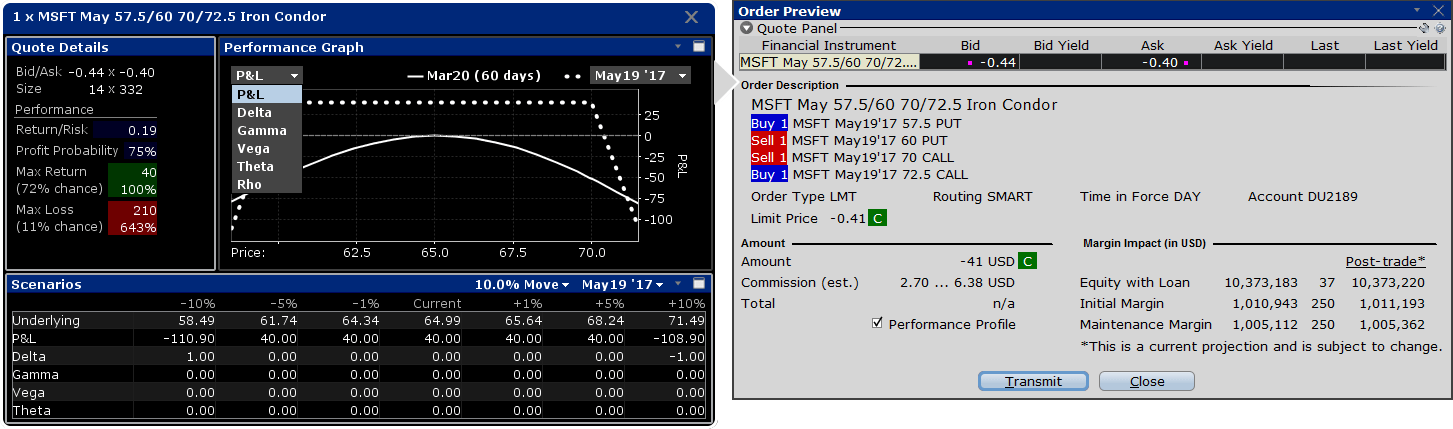1453x429 pixels.
Task: Click the Bid column header
Action: click(x=970, y=45)
